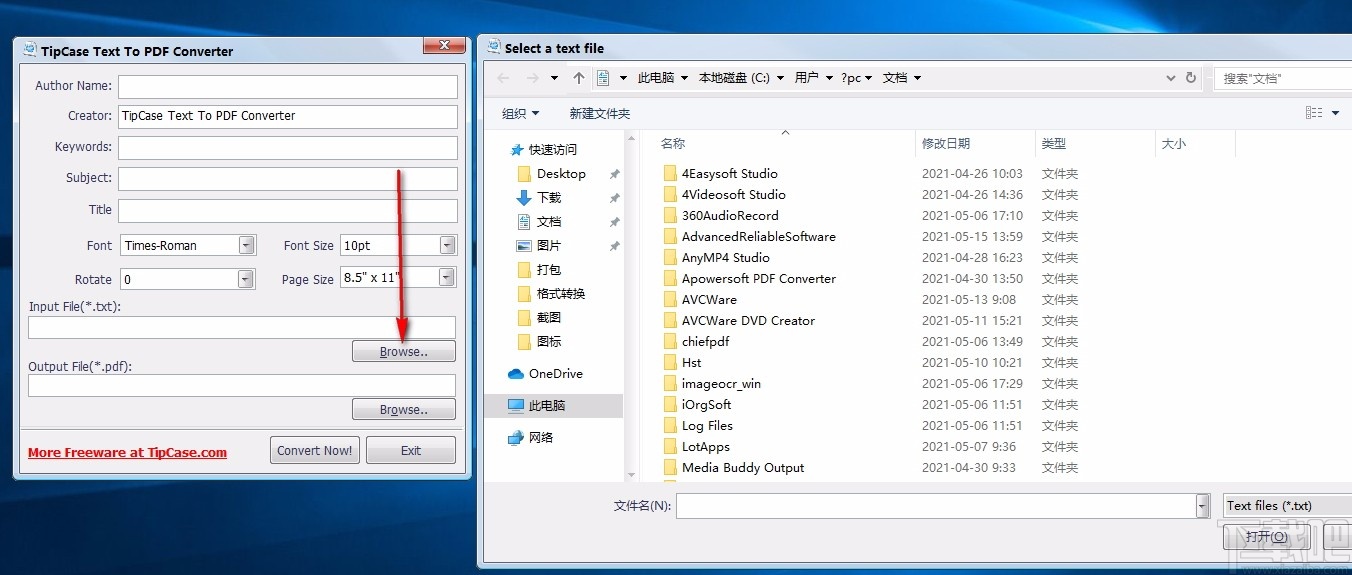Screen dimensions: 1352x575
Task: Click Browse button for Input File
Action: tap(404, 352)
